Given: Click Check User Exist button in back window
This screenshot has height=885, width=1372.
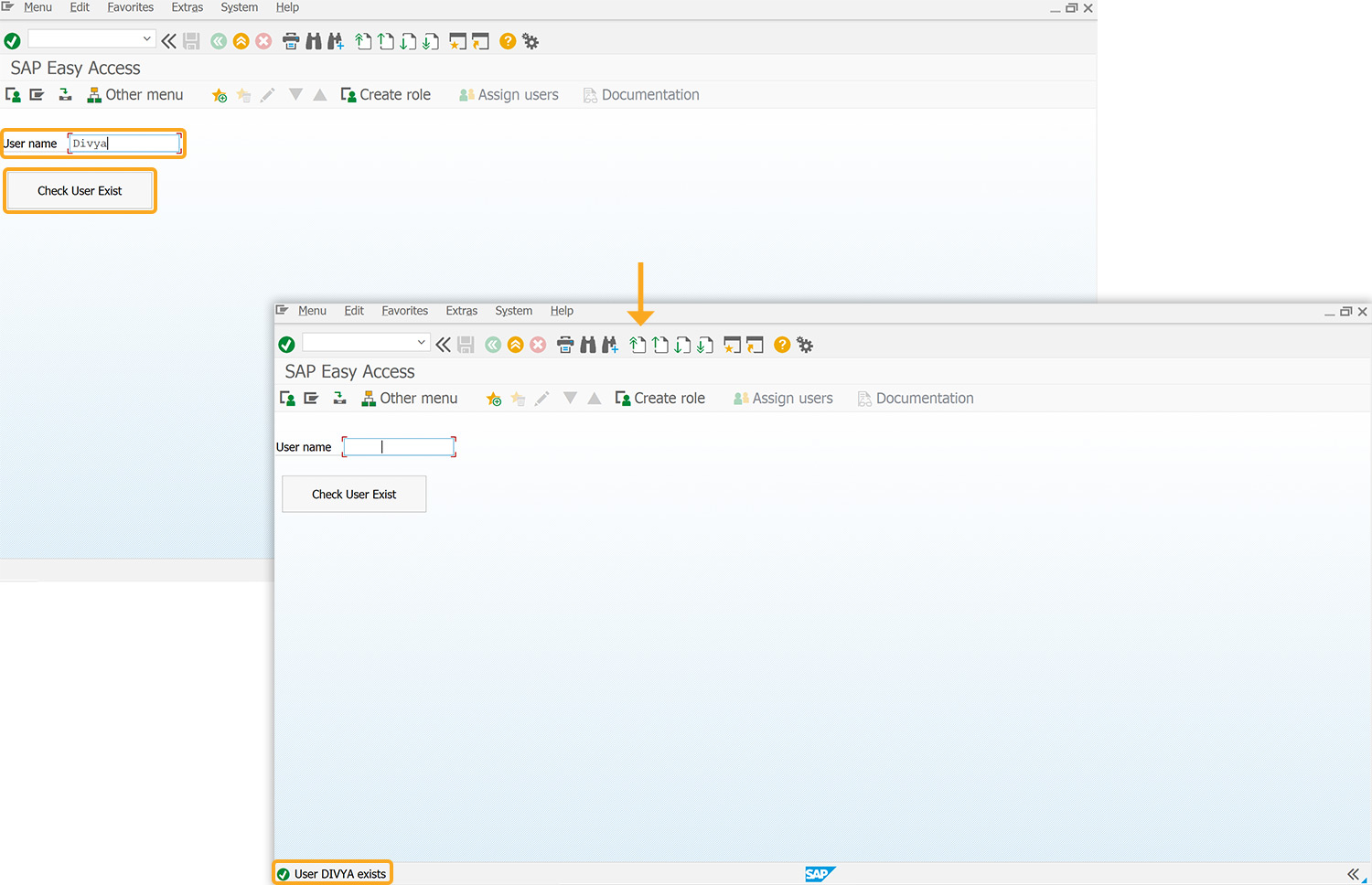Looking at the screenshot, I should coord(80,190).
